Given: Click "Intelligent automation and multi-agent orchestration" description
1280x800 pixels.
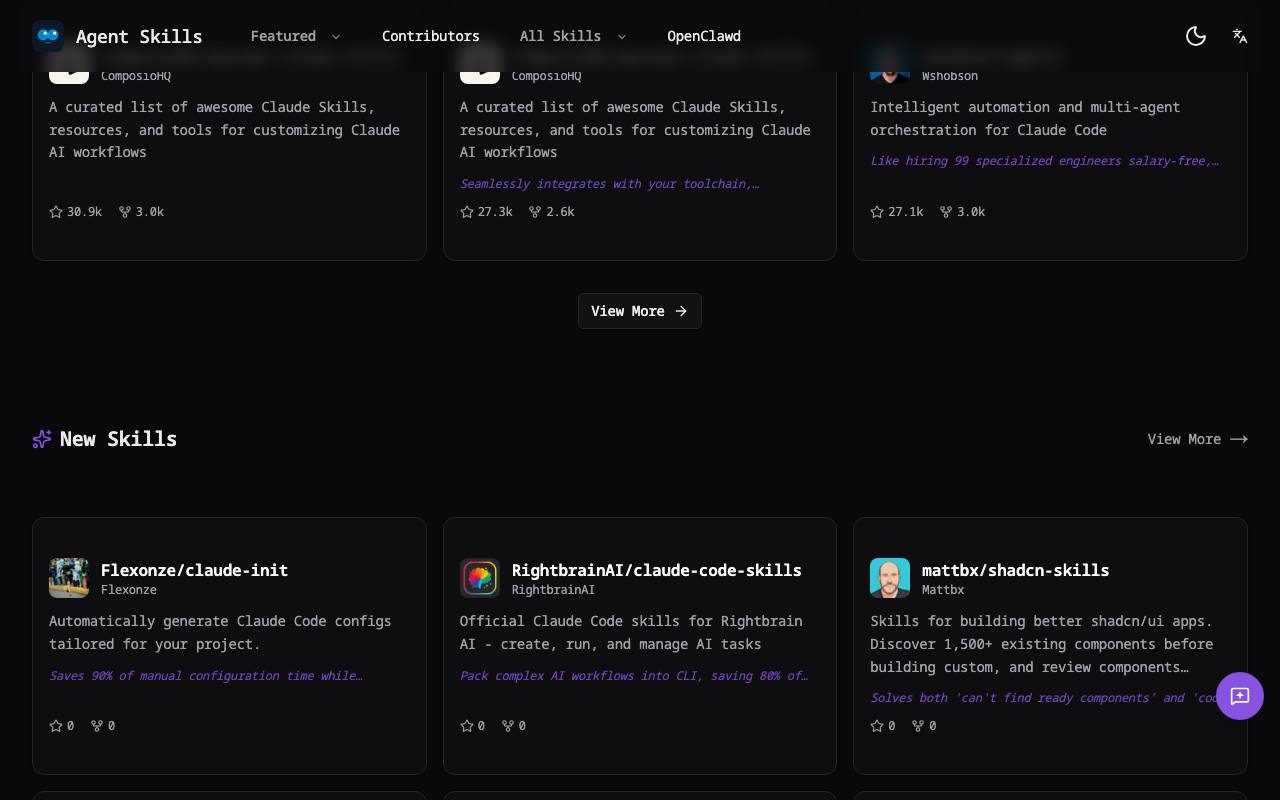Looking at the screenshot, I should click(x=1025, y=118).
